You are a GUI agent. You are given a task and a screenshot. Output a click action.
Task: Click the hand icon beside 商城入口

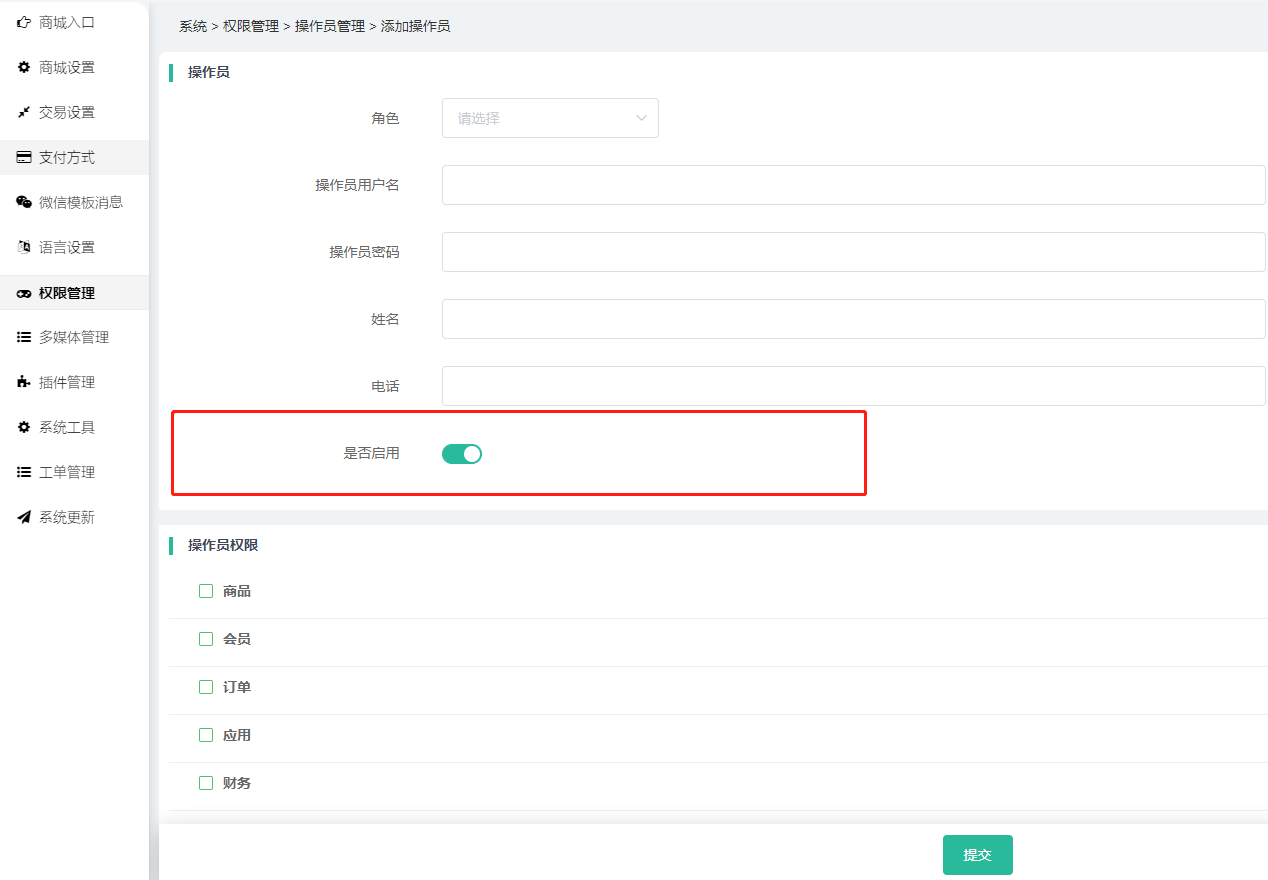point(24,22)
